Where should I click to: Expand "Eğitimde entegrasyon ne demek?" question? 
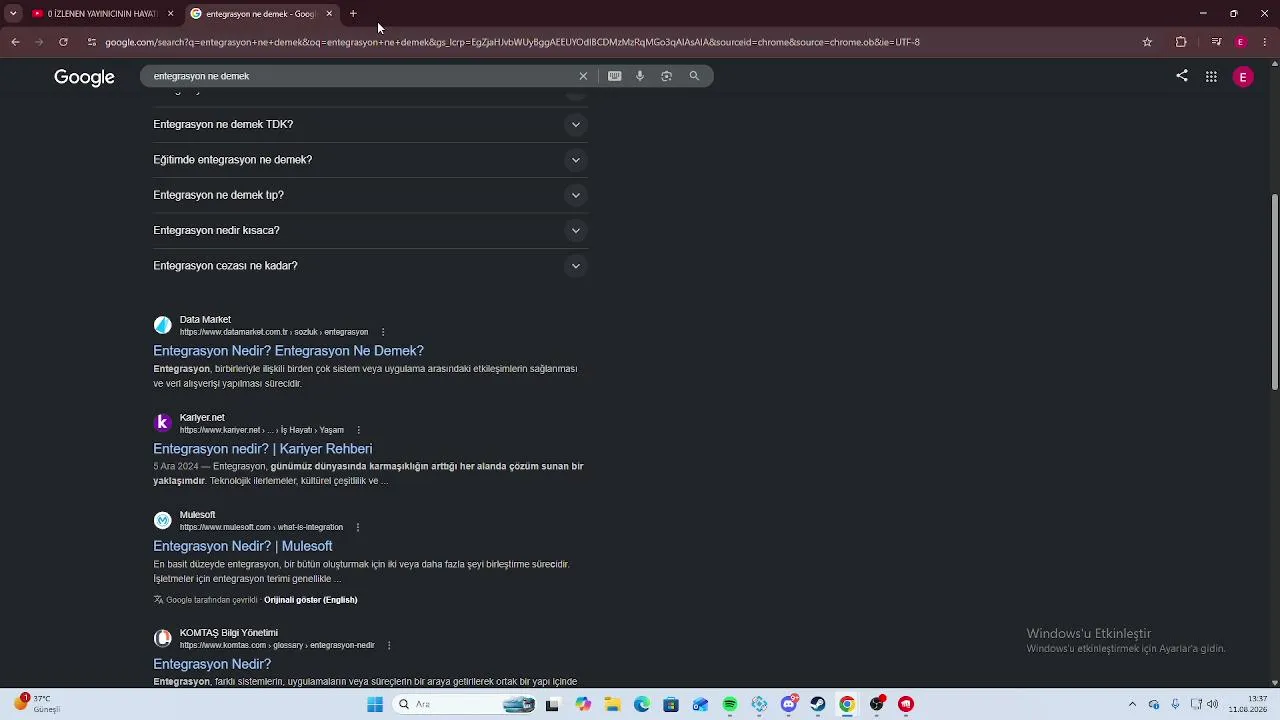pyautogui.click(x=369, y=160)
